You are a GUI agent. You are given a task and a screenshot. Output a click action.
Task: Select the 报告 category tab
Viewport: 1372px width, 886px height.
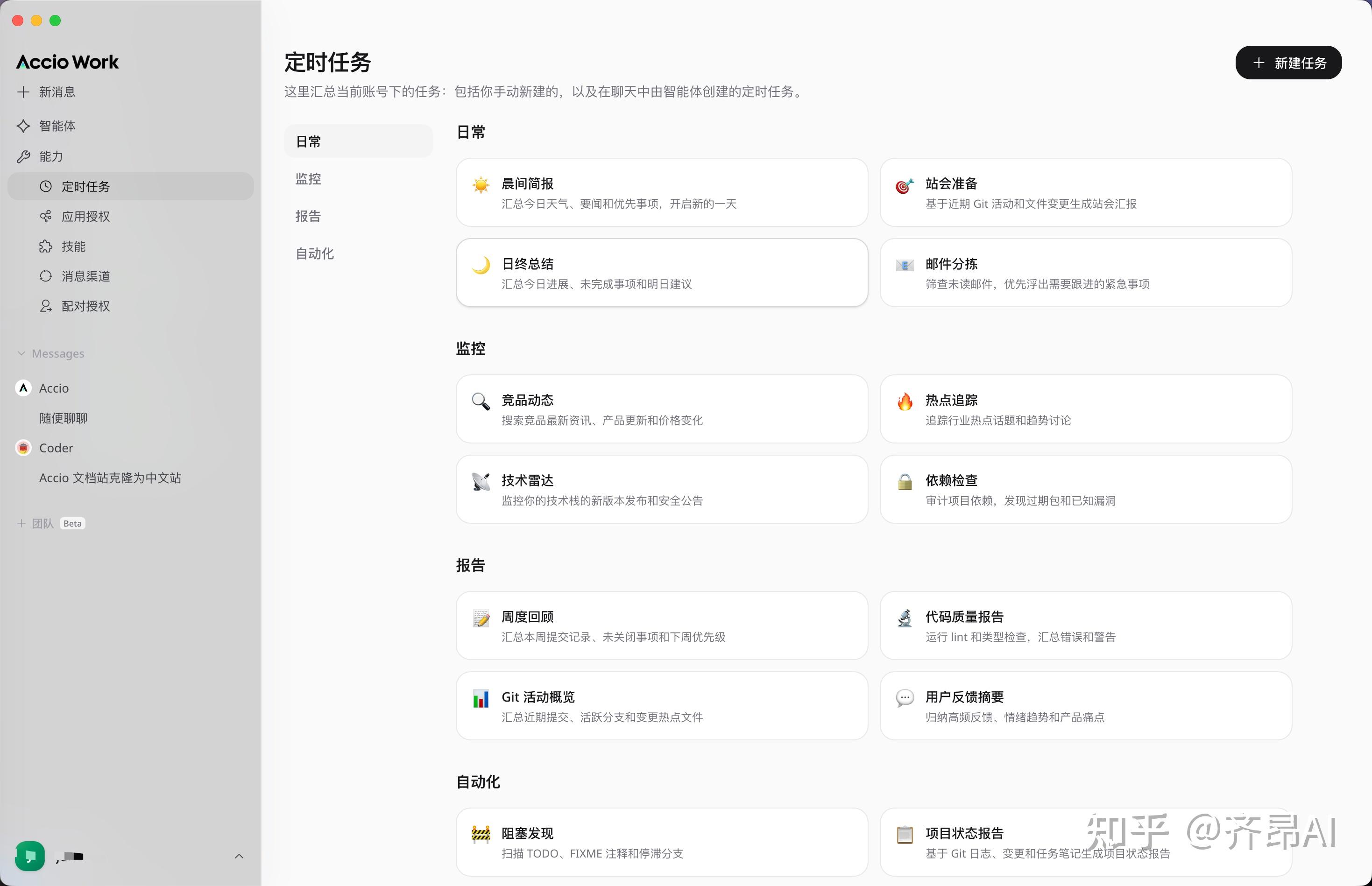coord(358,216)
